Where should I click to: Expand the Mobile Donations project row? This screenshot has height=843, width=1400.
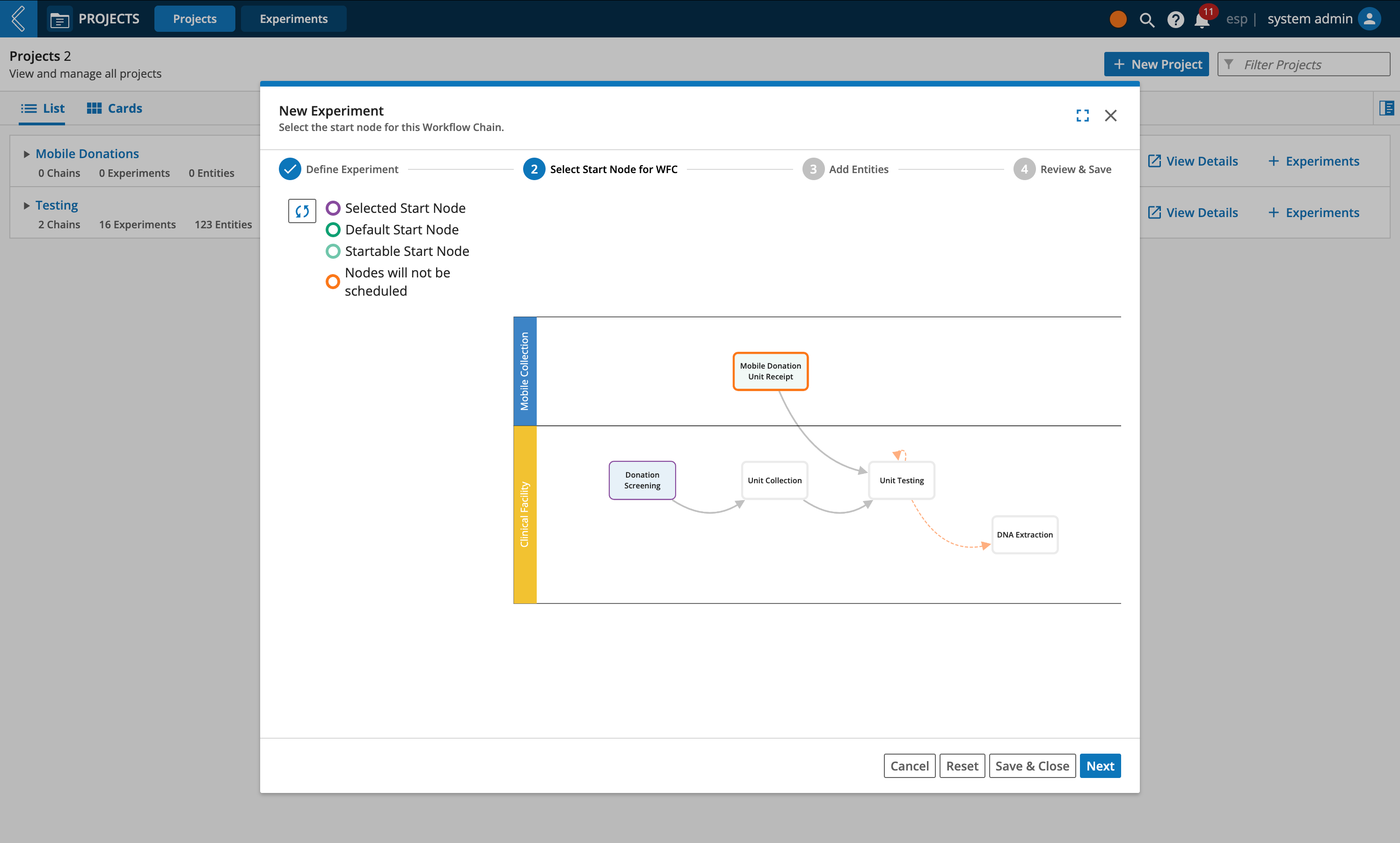click(26, 154)
